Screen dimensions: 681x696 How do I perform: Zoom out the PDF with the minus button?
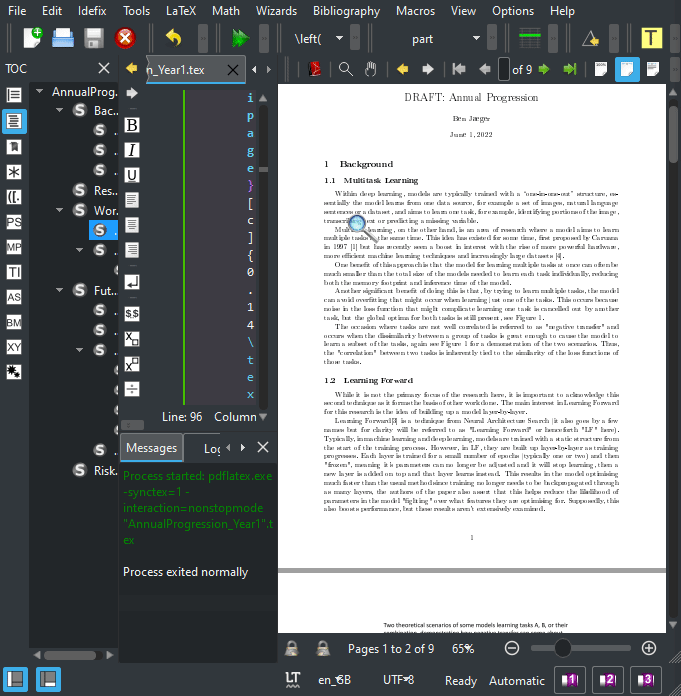(x=512, y=649)
